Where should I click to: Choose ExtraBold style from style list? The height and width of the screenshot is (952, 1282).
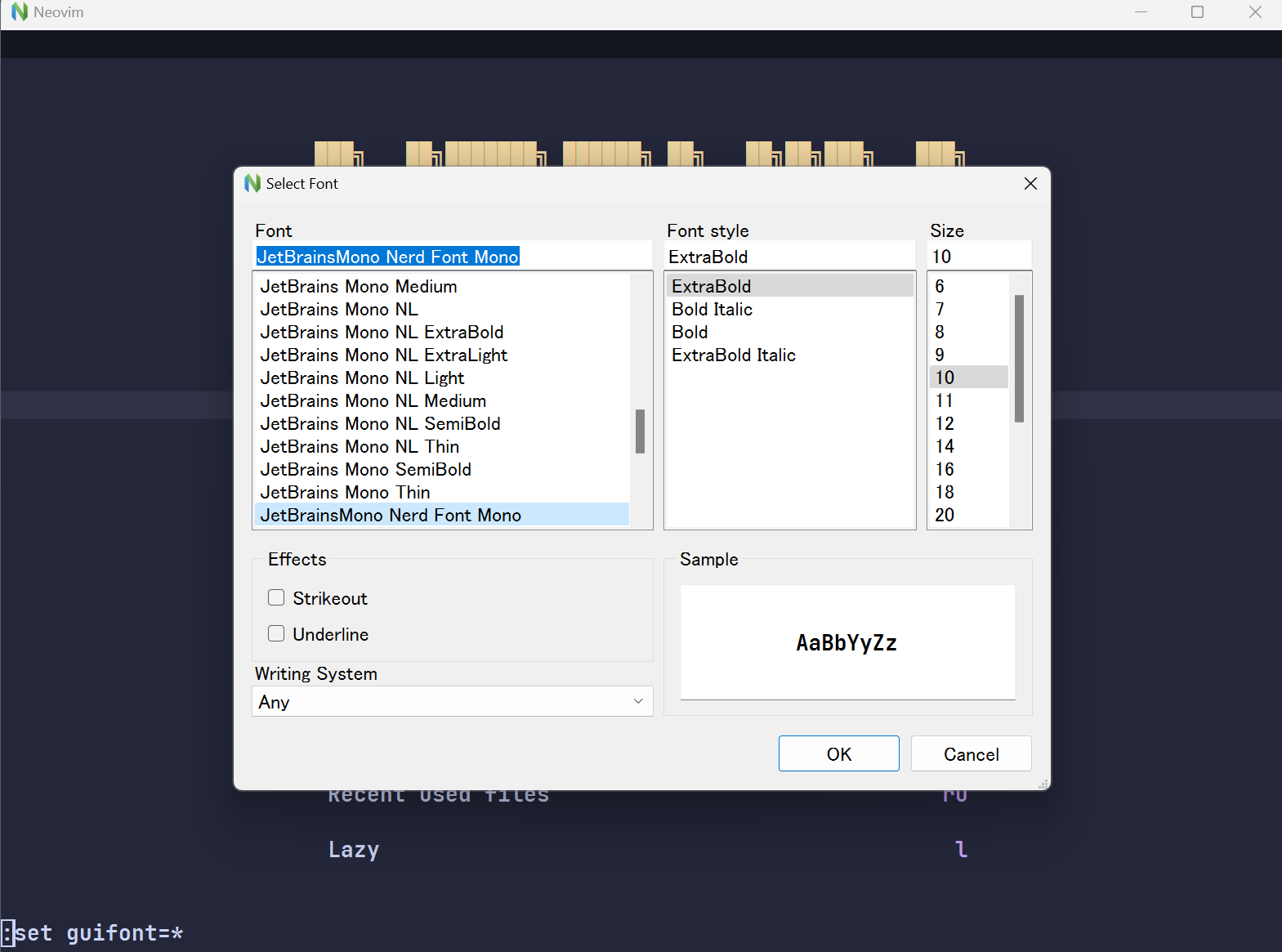coord(790,286)
